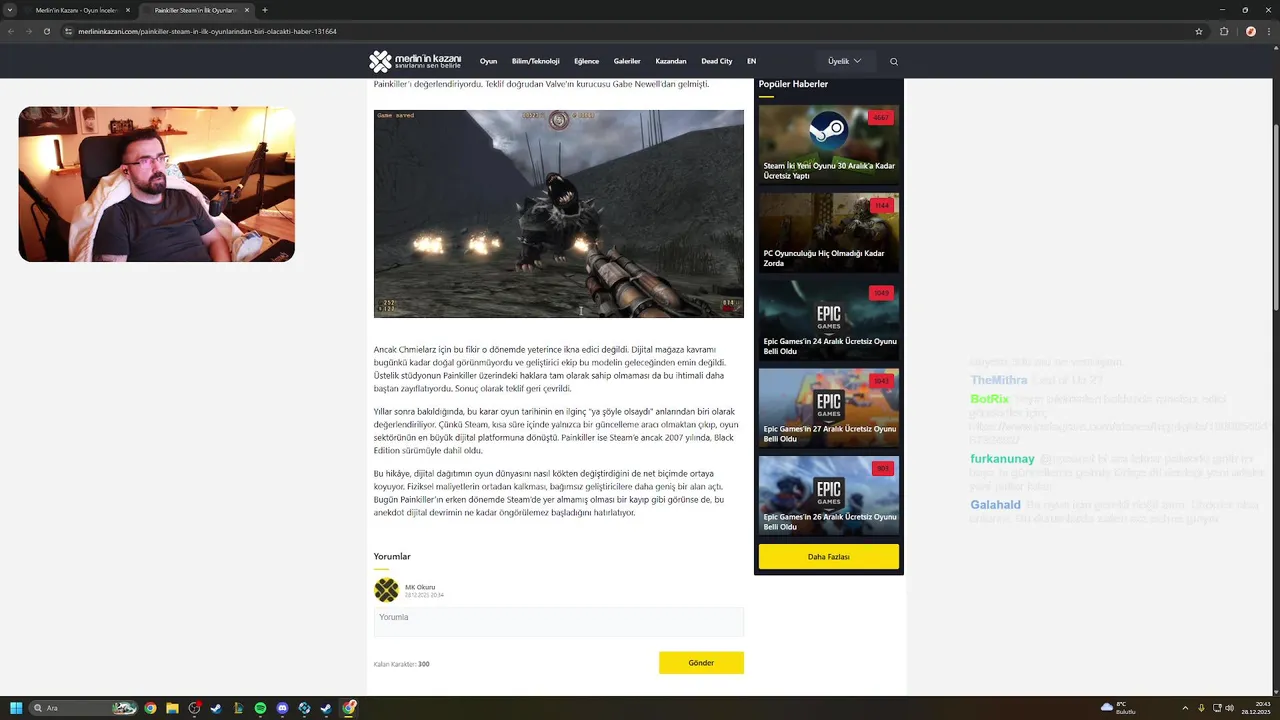Open PC Oyunculuğu Hiç Olmadığı Kadar Zorda card
The height and width of the screenshot is (720, 1280).
click(829, 232)
